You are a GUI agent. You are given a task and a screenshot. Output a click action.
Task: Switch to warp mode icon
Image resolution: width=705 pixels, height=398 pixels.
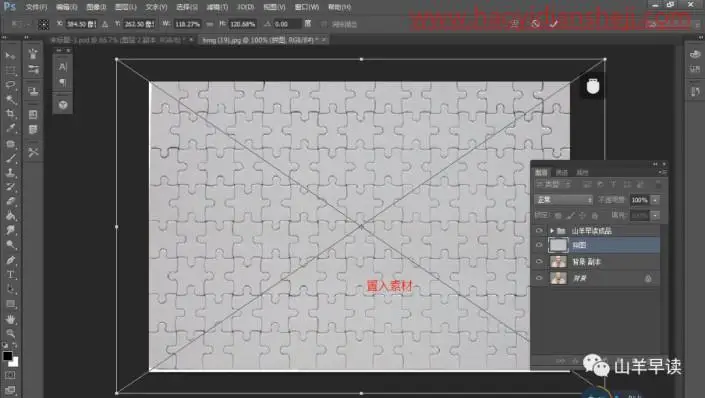coord(514,24)
